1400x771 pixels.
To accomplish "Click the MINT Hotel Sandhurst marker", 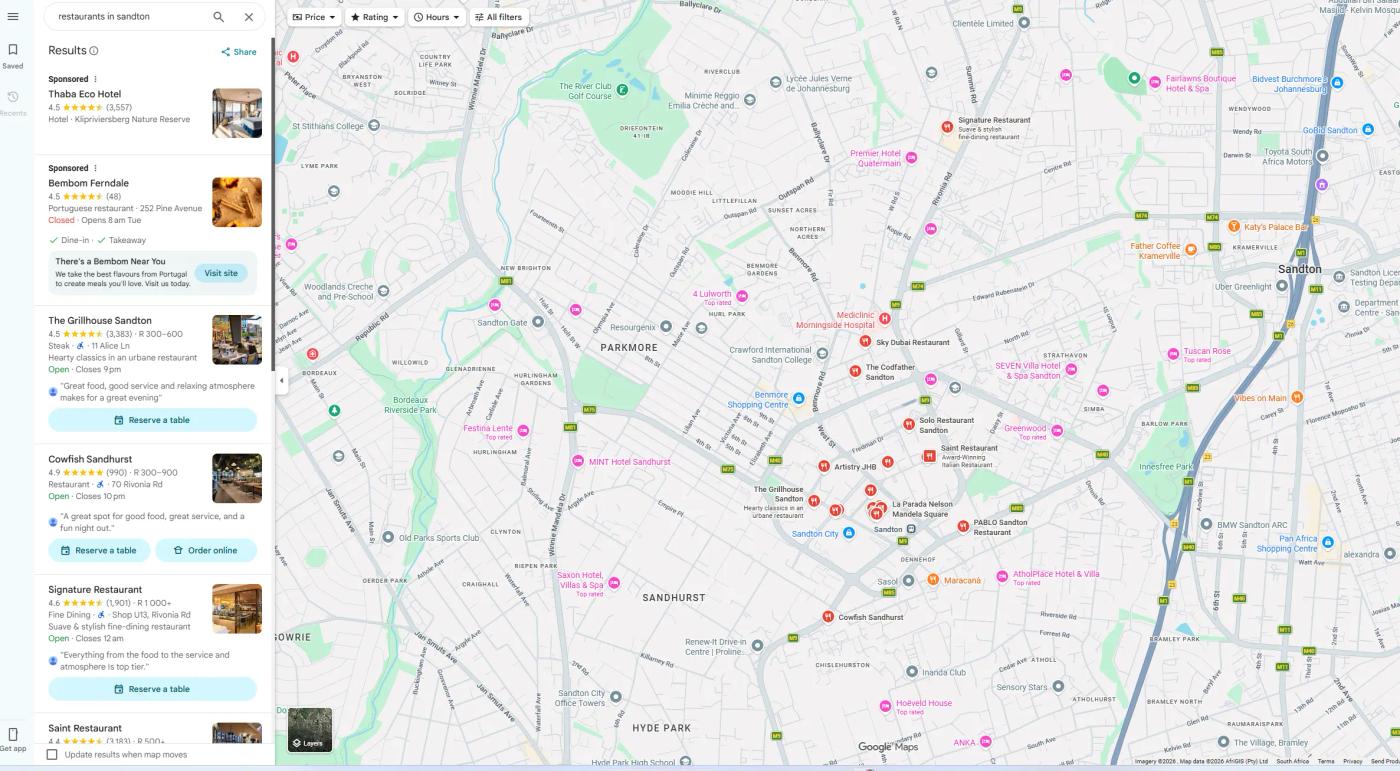I will coord(577,461).
